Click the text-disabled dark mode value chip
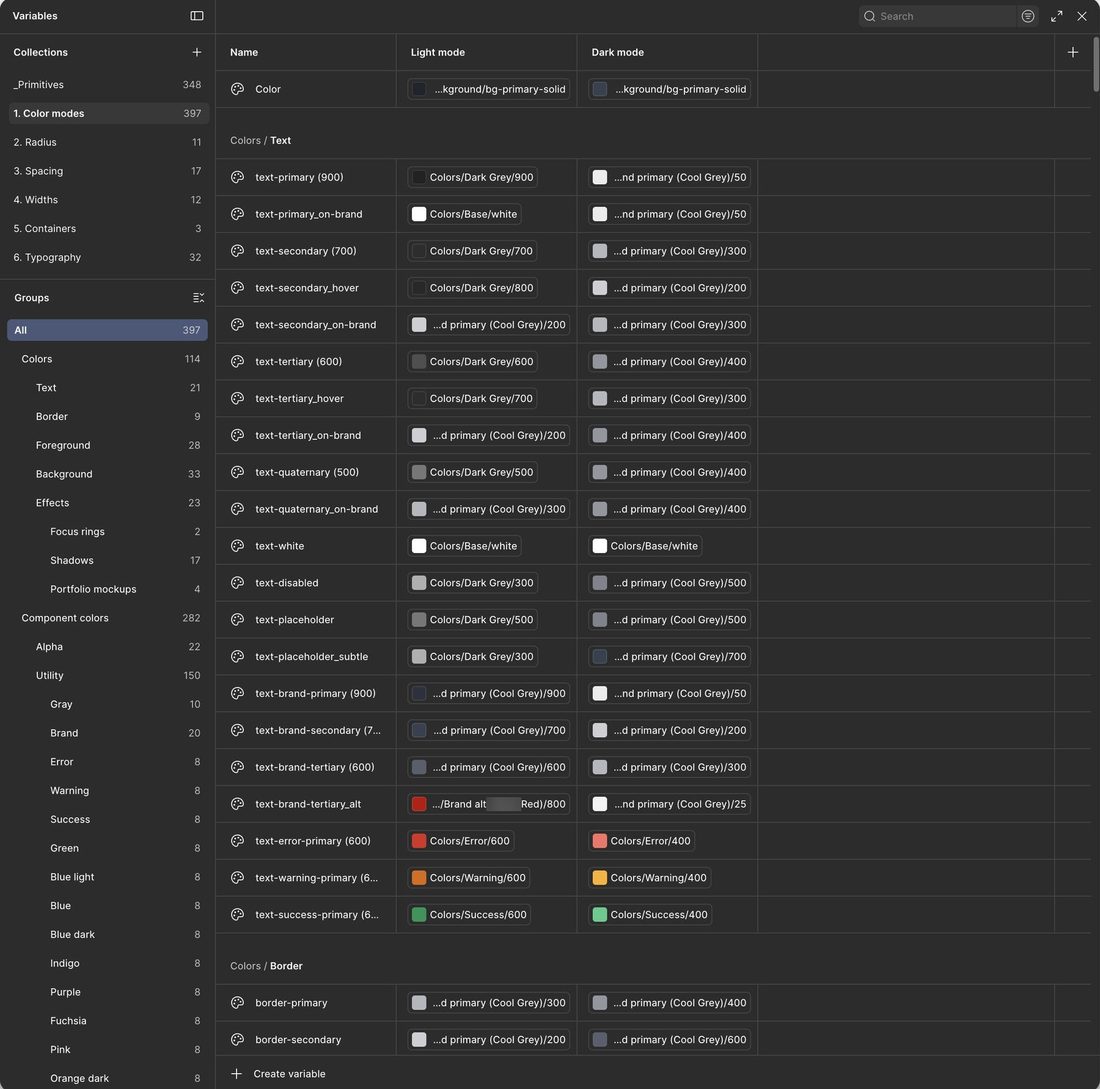 pyautogui.click(x=669, y=582)
